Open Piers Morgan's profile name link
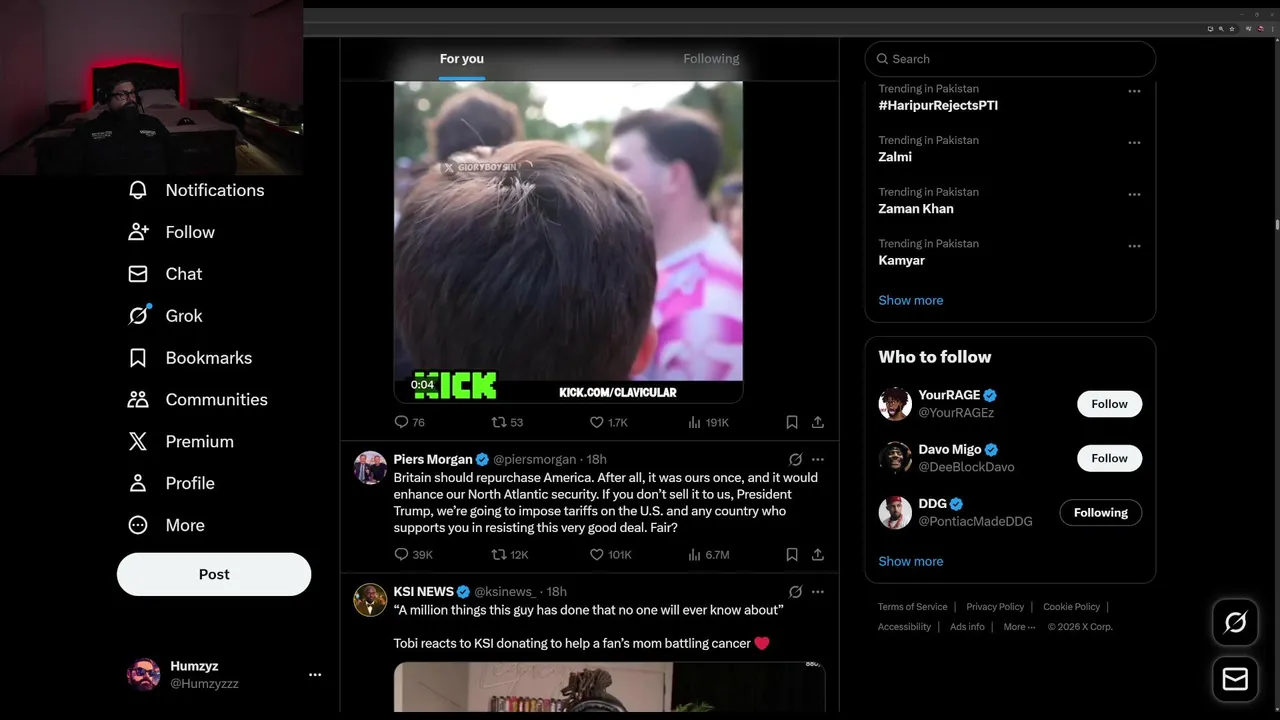Viewport: 1280px width, 720px height. [x=433, y=460]
